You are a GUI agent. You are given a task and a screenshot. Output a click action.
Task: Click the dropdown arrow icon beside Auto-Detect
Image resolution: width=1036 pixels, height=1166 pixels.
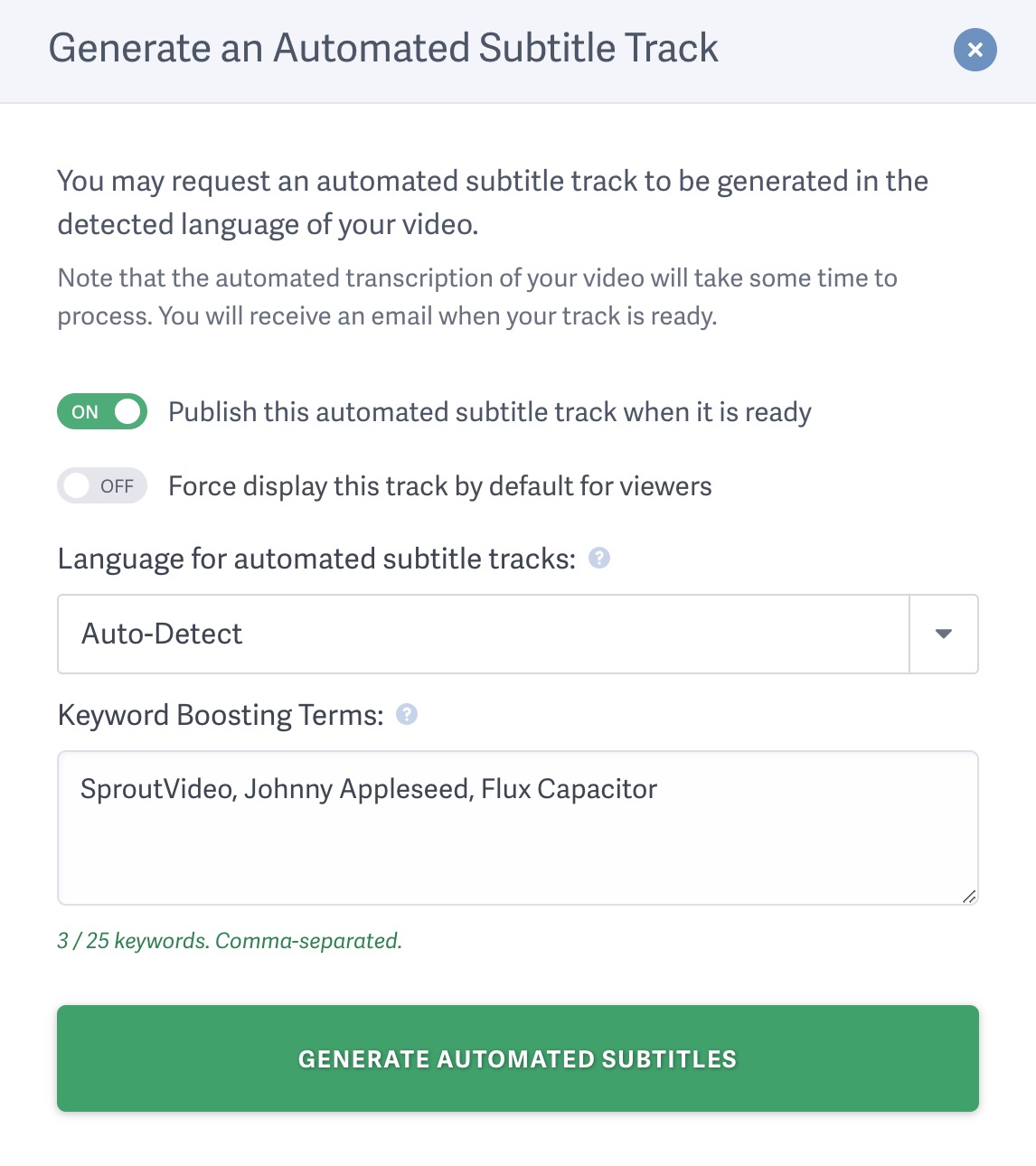(x=943, y=634)
